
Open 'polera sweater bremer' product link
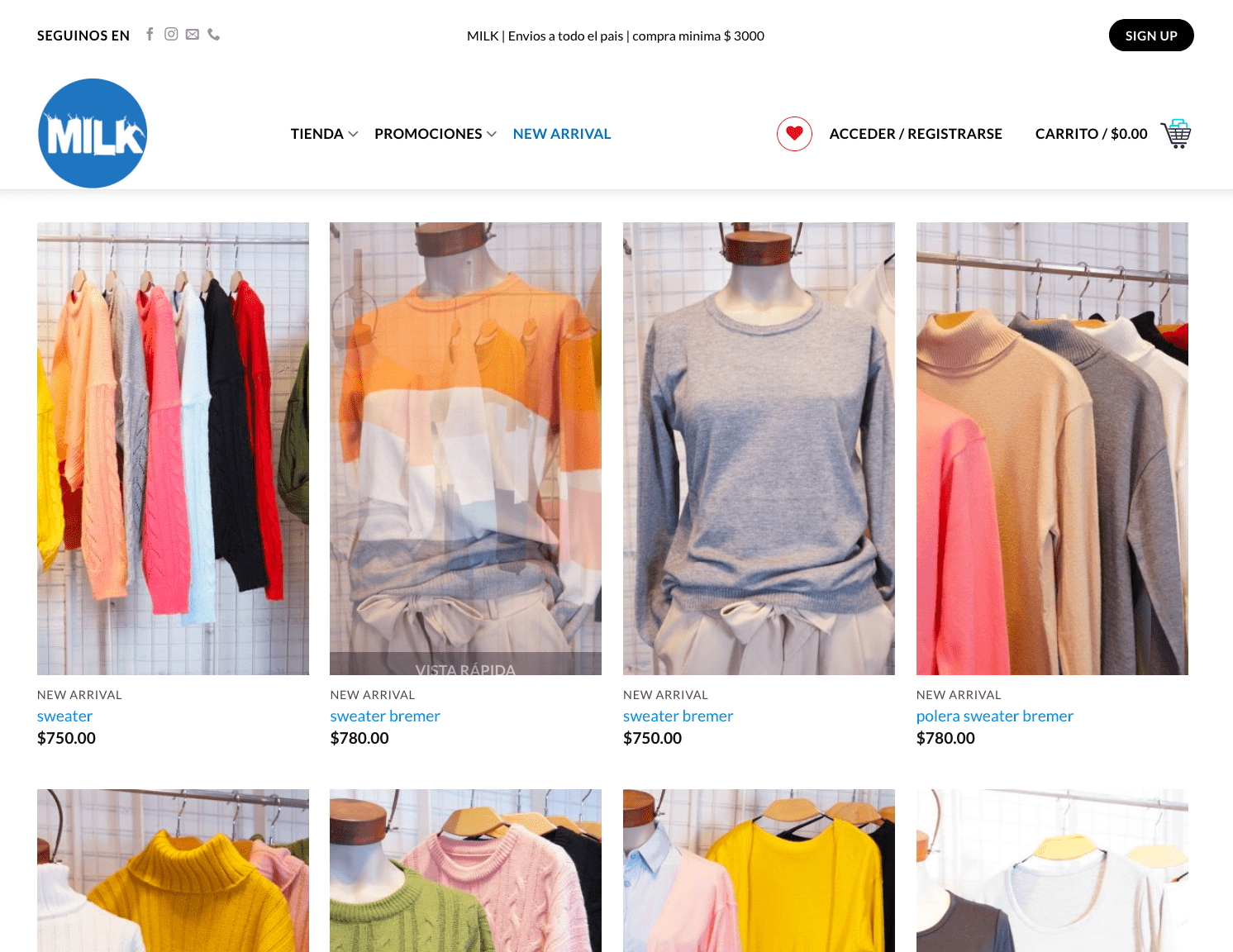coord(995,716)
